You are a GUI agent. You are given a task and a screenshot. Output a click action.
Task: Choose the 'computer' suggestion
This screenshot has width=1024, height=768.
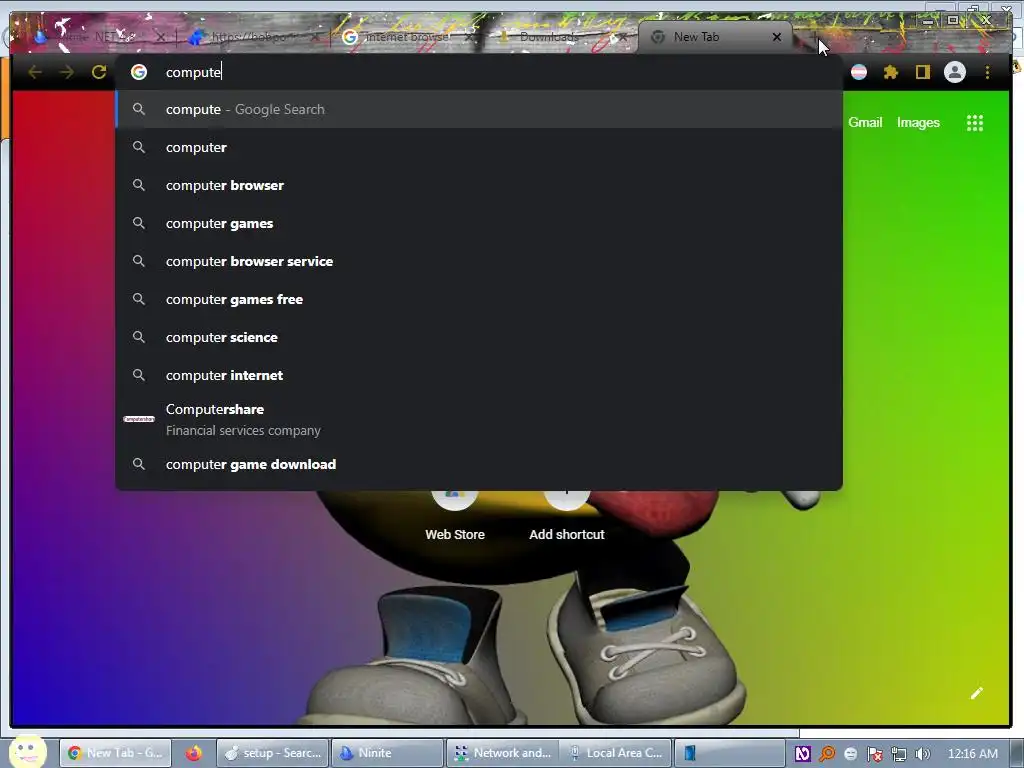tap(479, 147)
